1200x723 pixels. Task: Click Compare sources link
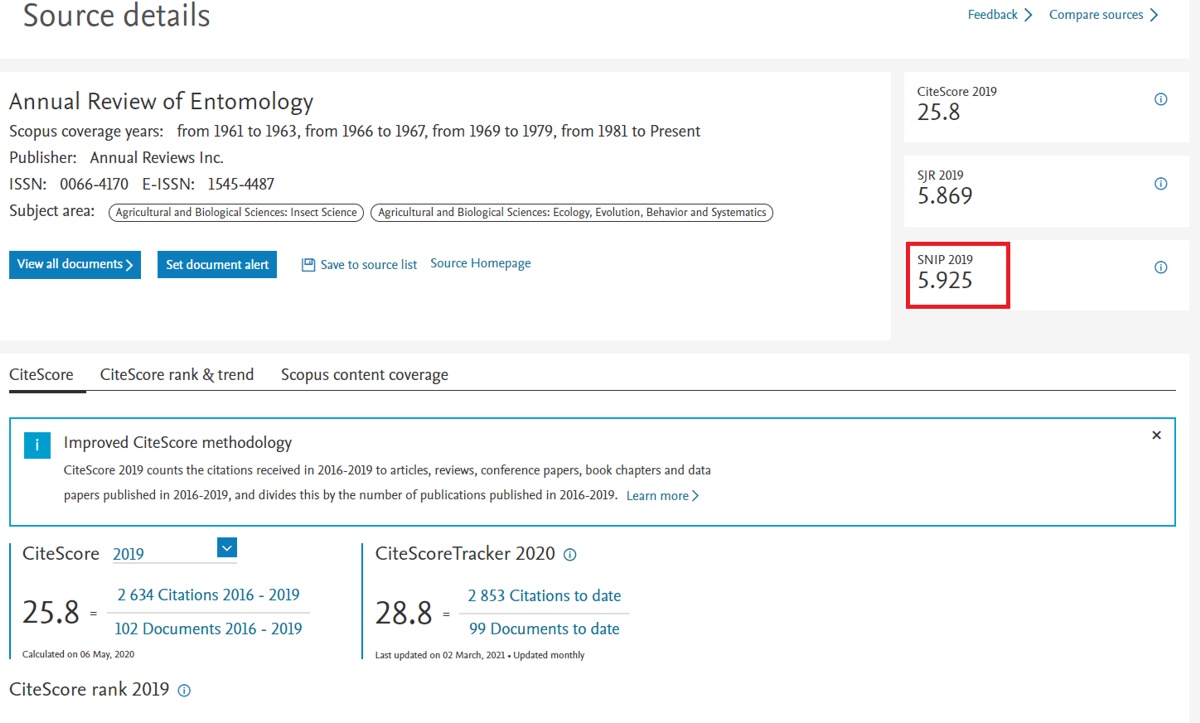click(x=1104, y=15)
